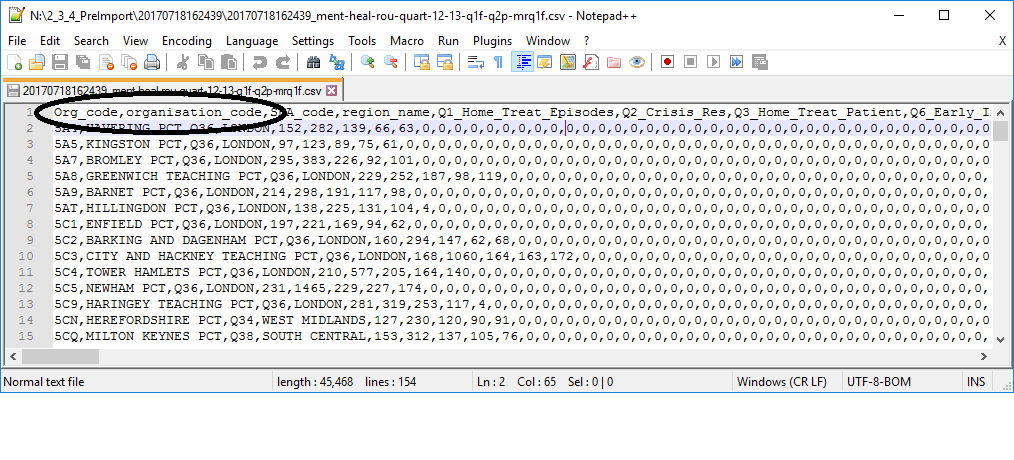The height and width of the screenshot is (460, 1014).
Task: Toggle synchronize horizontal scrolling icon
Action: pyautogui.click(x=445, y=62)
